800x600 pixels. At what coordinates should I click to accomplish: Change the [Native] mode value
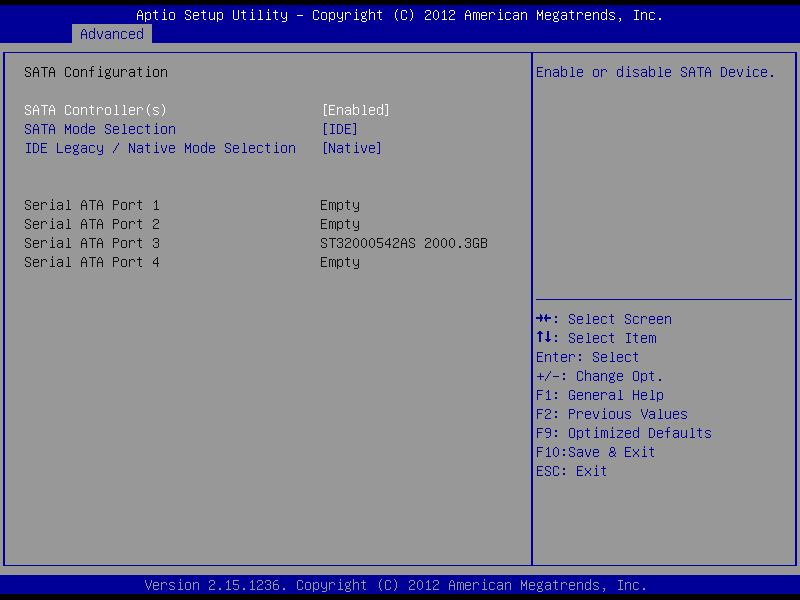pos(351,148)
